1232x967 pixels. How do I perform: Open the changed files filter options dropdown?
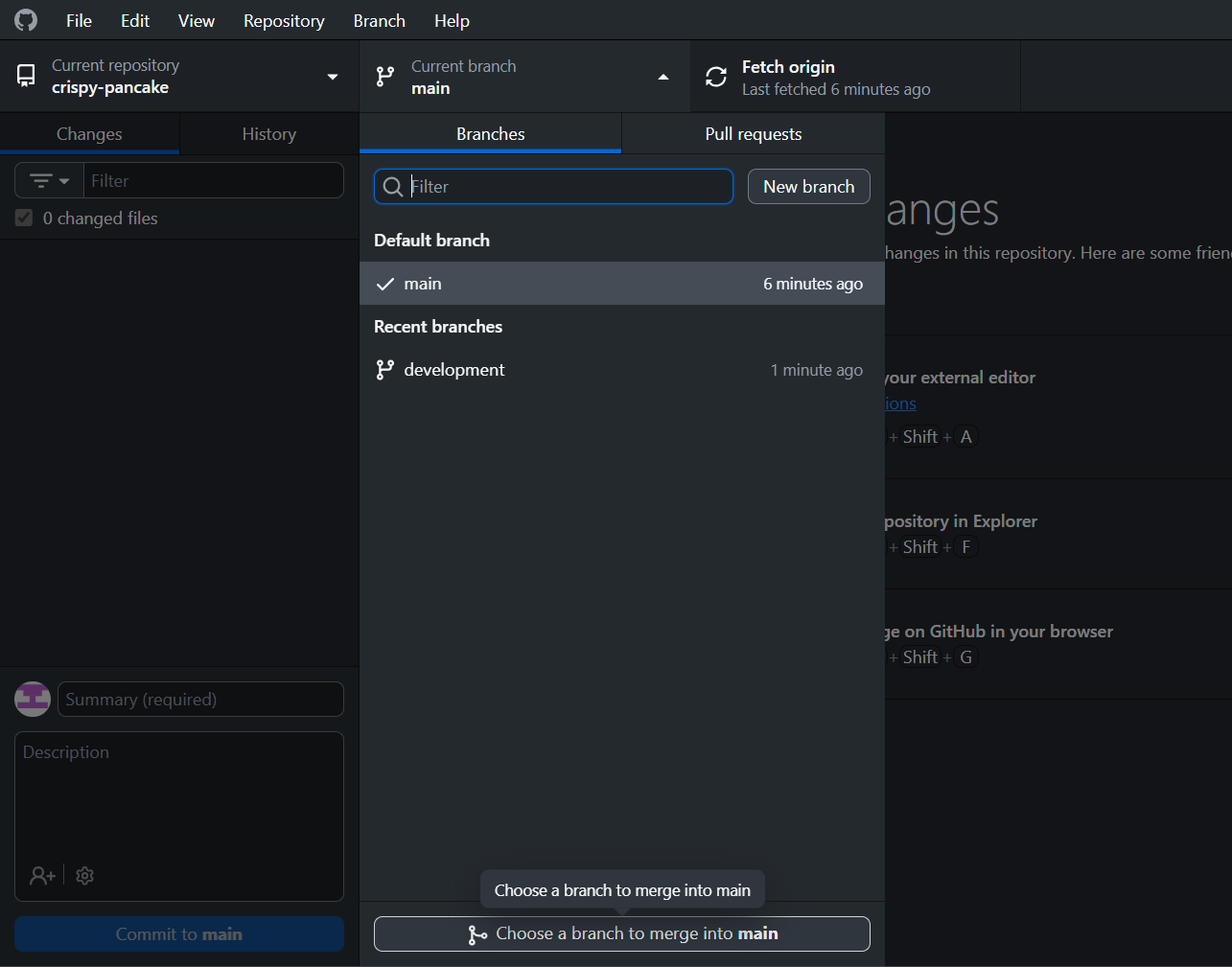click(49, 180)
